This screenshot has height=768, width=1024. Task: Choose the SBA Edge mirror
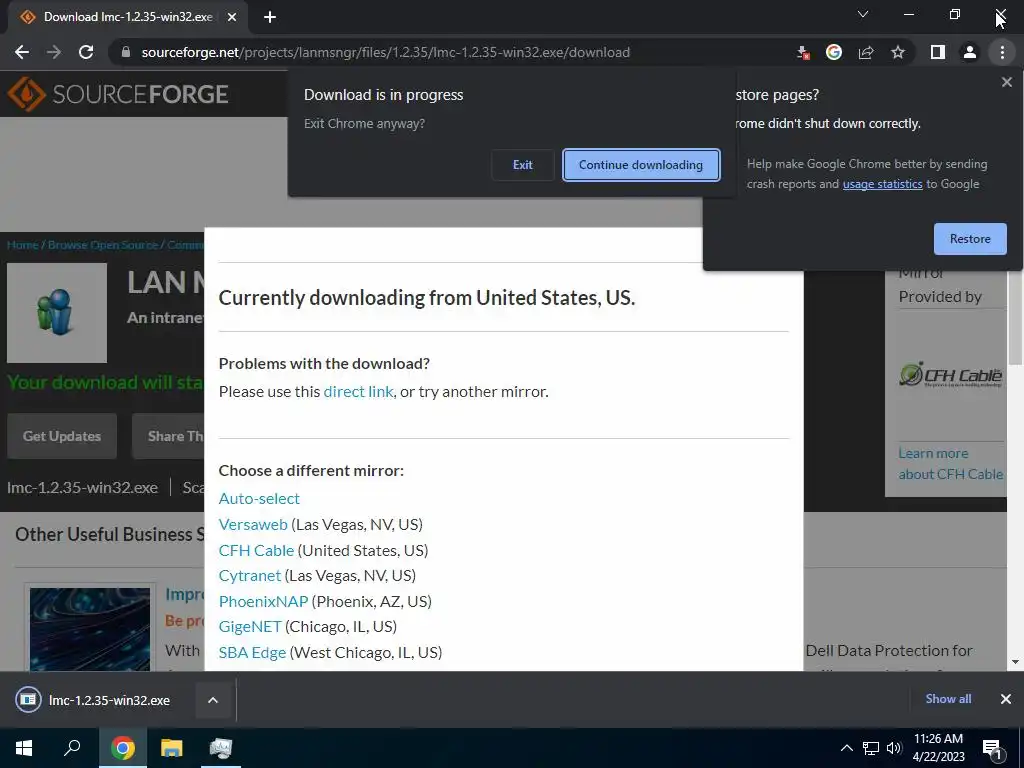coord(252,652)
